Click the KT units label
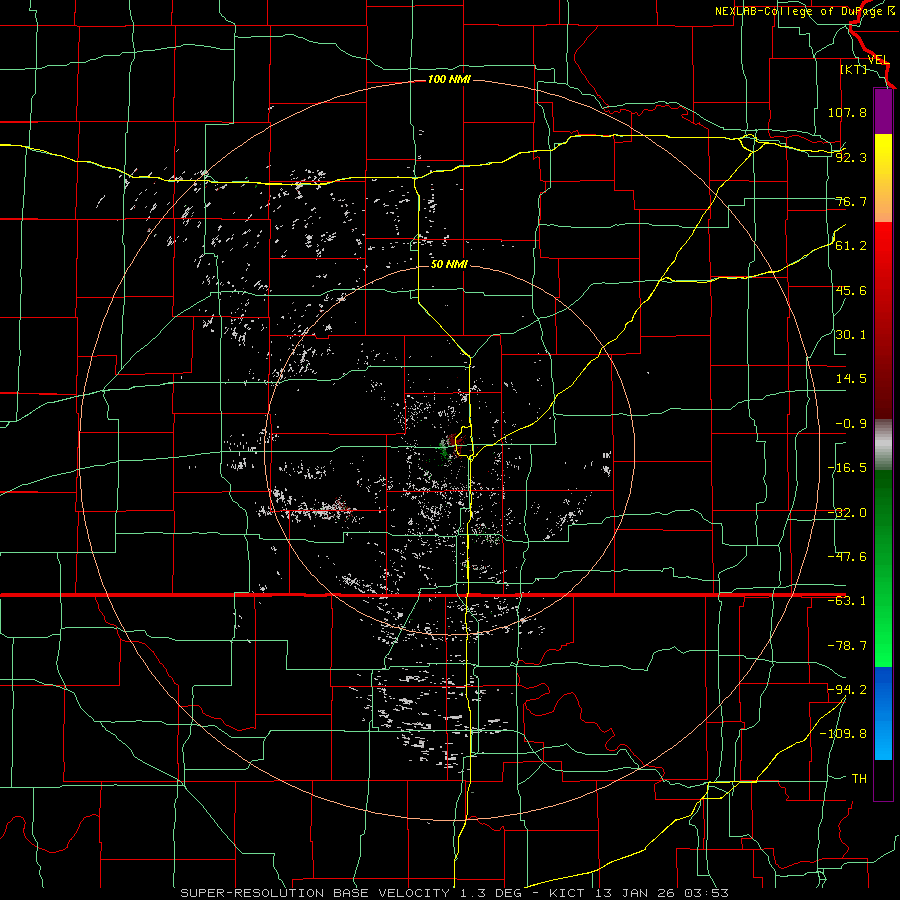 [854, 69]
